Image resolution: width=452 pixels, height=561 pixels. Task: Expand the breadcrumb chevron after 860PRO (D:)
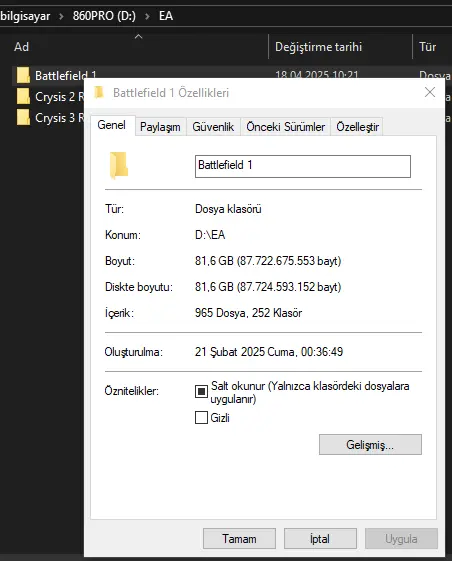pos(147,16)
